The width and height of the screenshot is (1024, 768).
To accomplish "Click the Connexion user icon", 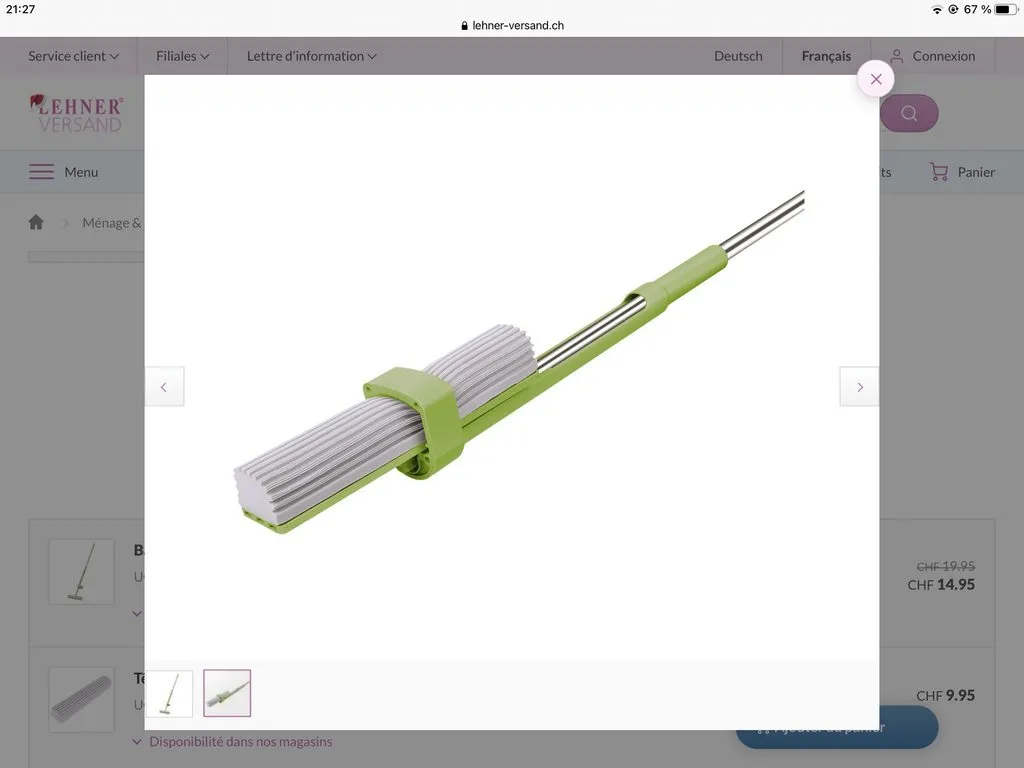I will click(x=897, y=56).
